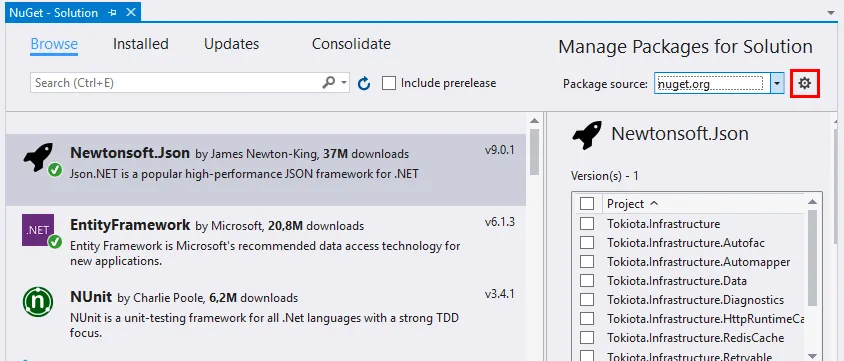The width and height of the screenshot is (844, 361).
Task: Click project list scroll down arrow
Action: point(813,355)
